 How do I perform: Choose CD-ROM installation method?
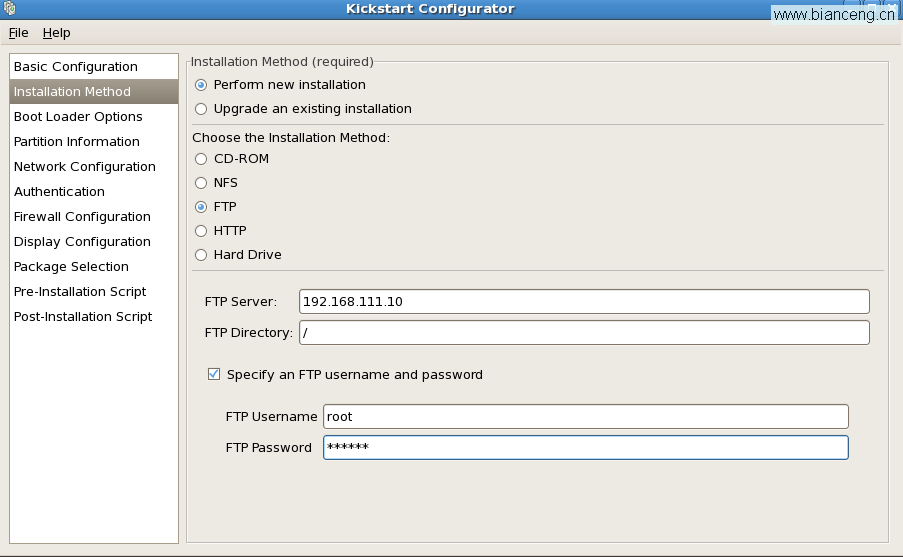pos(201,159)
